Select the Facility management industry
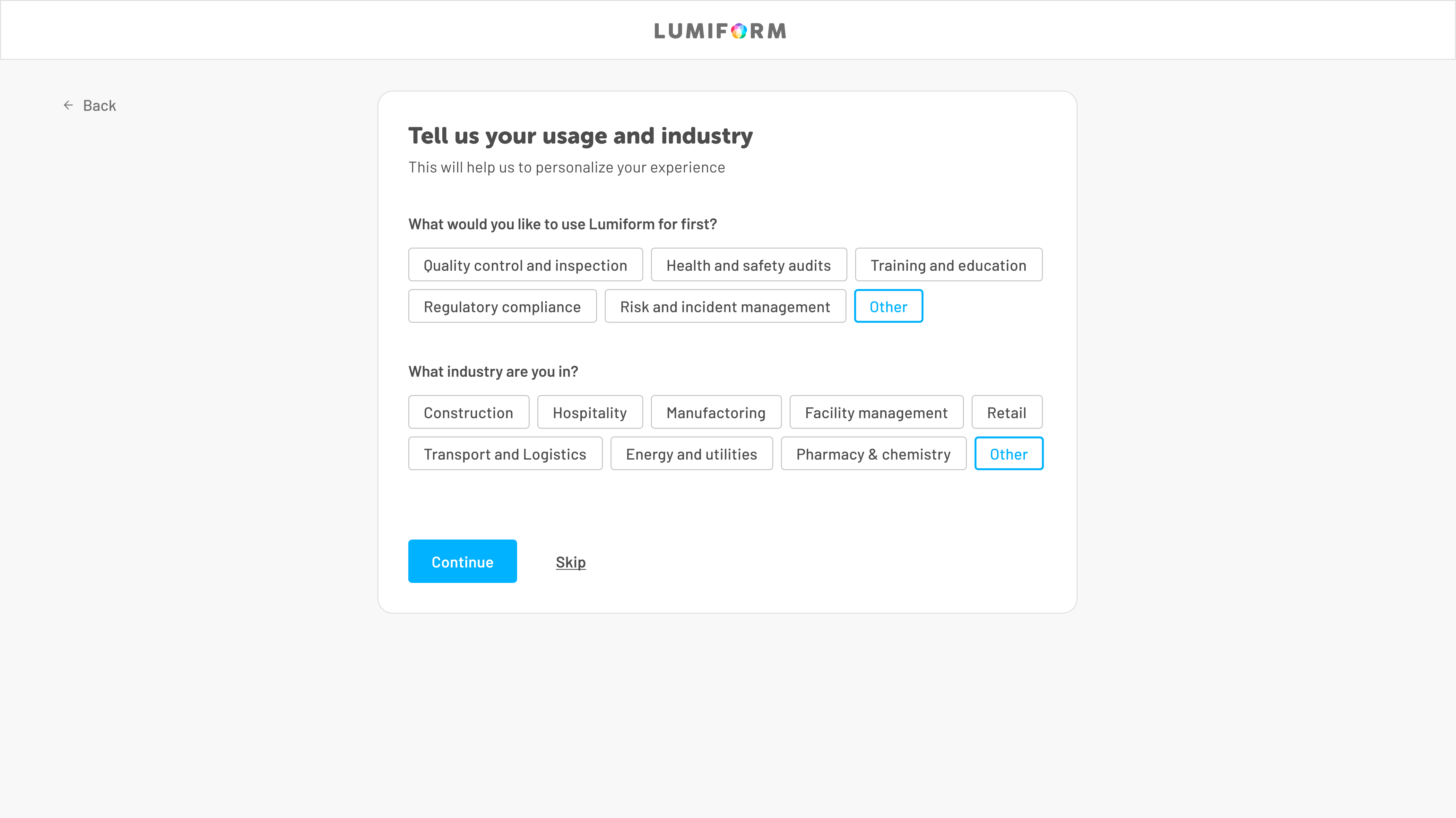The image size is (1456, 818). (x=876, y=412)
